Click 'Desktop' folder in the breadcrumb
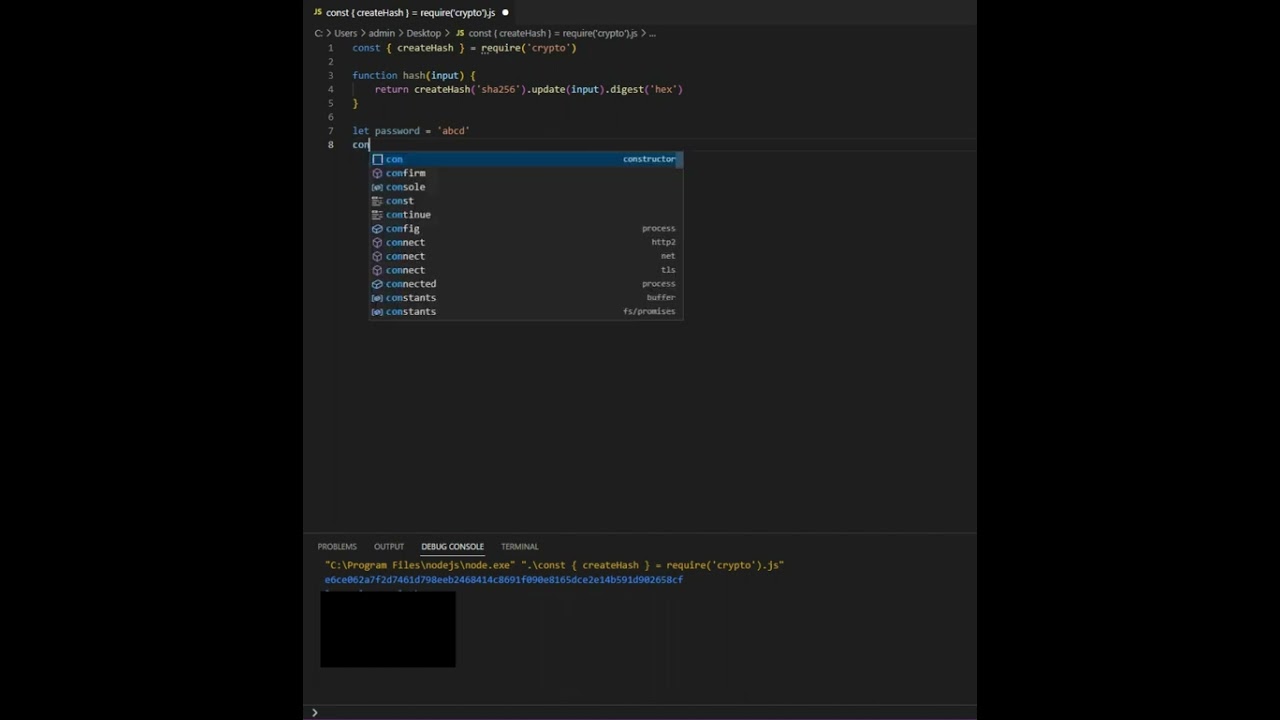 click(x=423, y=33)
